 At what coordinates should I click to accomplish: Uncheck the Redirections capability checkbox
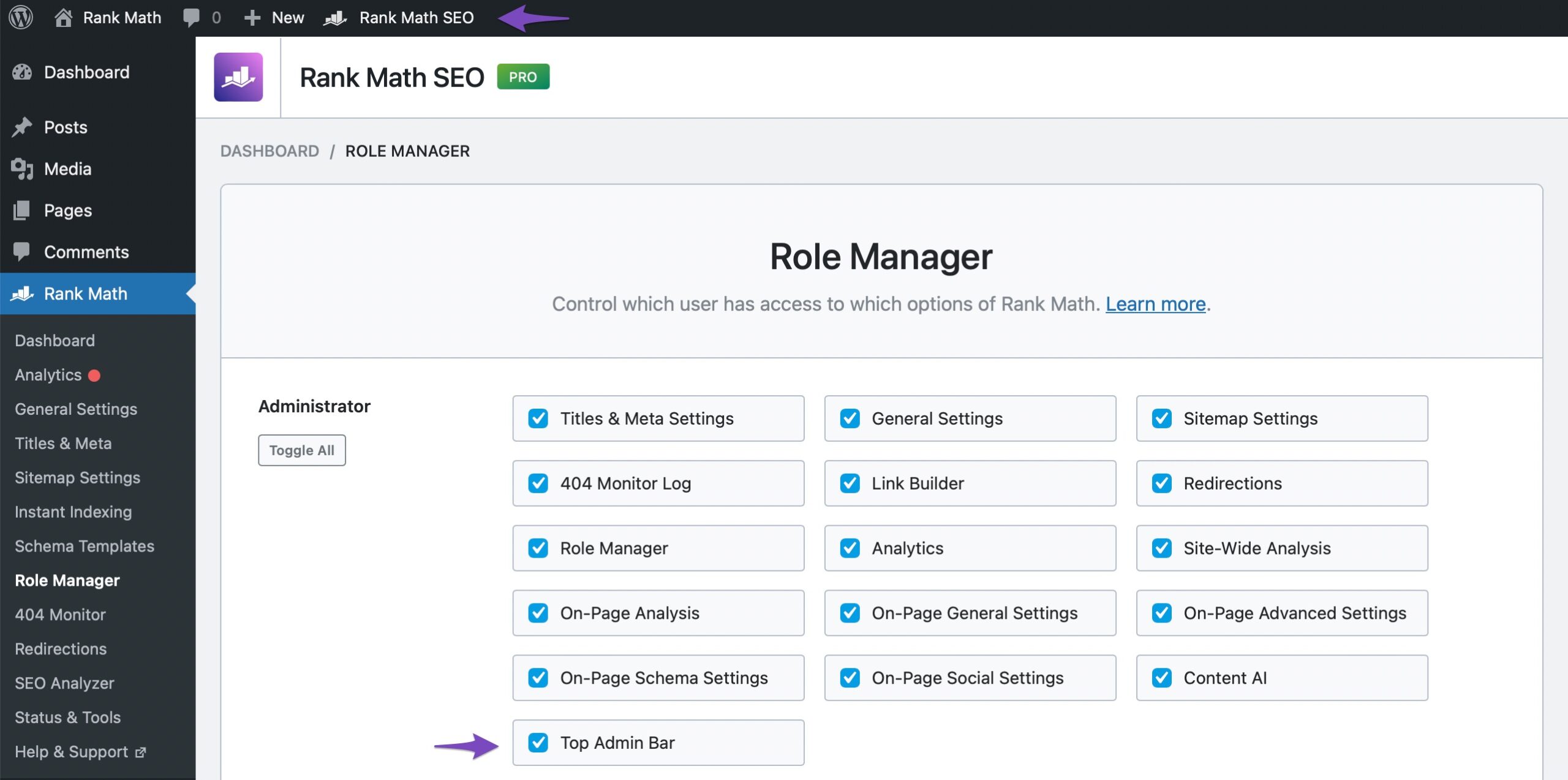click(x=1161, y=483)
